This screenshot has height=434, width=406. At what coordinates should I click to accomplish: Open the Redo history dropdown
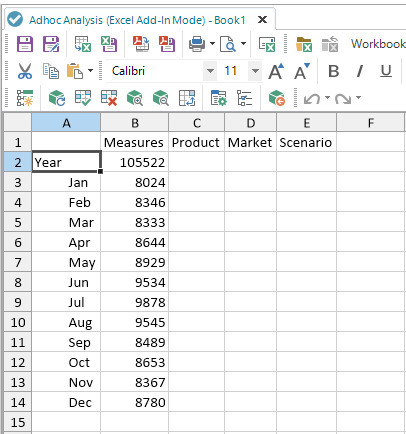(358, 97)
